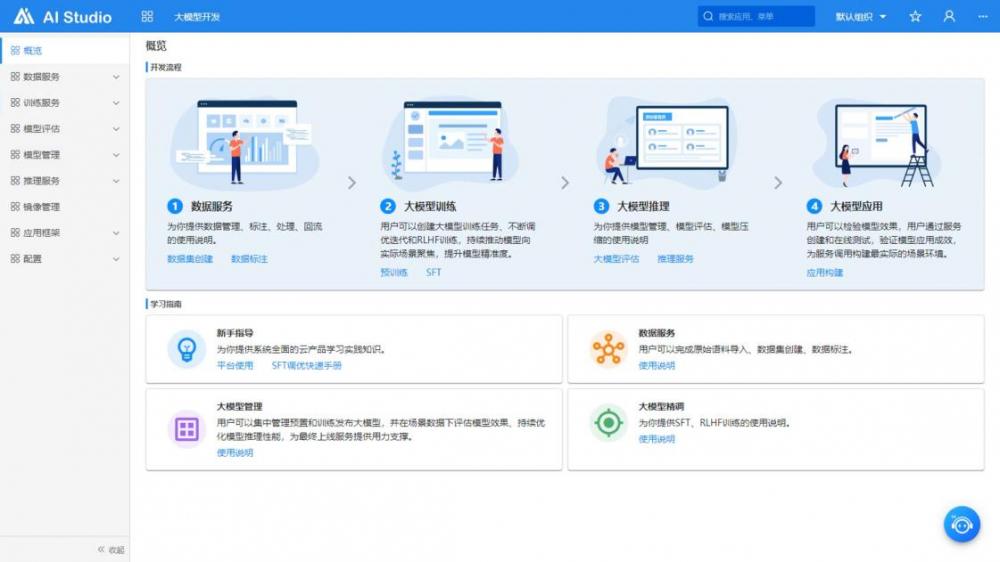Open the SFT调优快速手册 link

306,366
